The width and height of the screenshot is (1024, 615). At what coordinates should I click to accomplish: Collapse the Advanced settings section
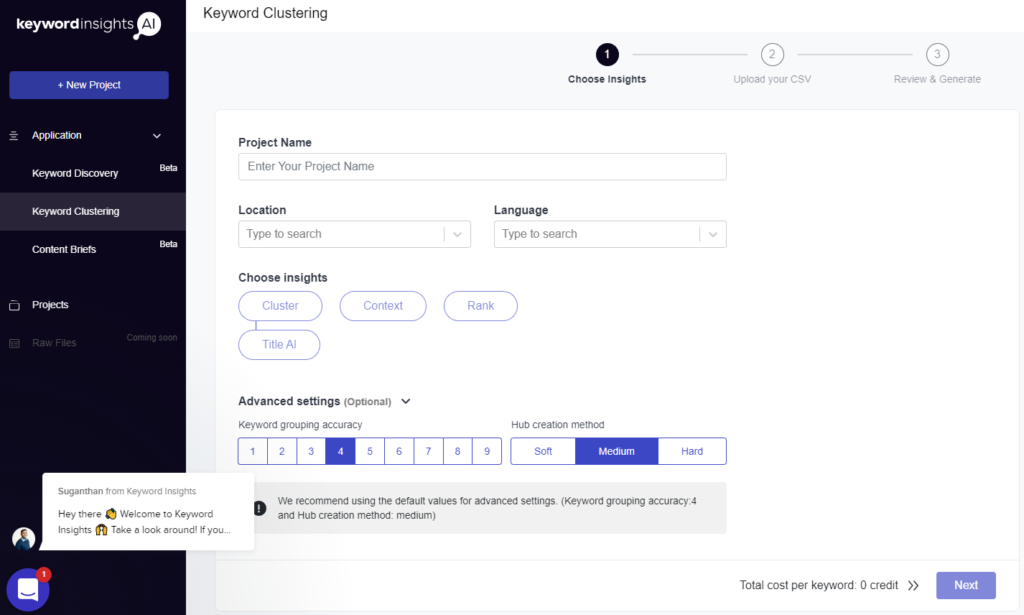[405, 402]
